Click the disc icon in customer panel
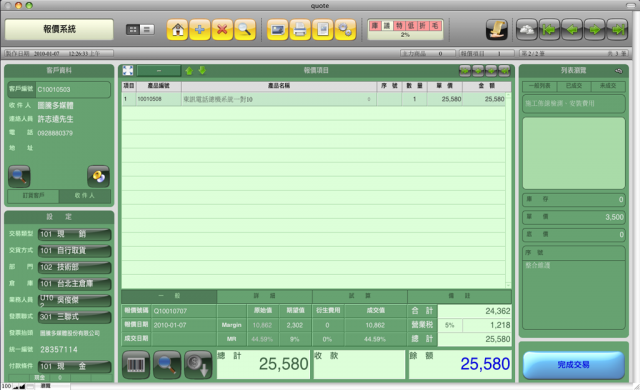The height and width of the screenshot is (390, 640). pyautogui.click(x=98, y=176)
